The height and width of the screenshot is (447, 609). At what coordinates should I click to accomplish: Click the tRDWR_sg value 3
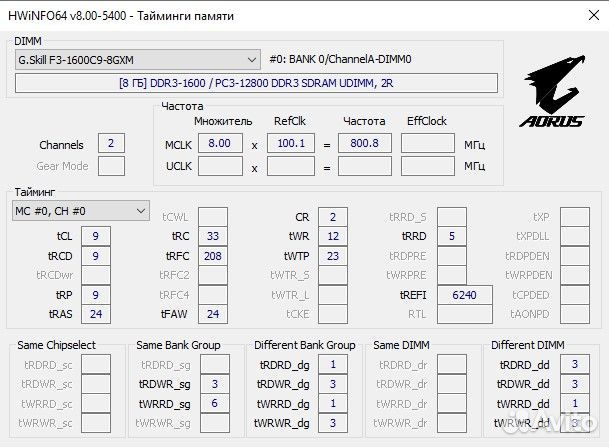215,384
